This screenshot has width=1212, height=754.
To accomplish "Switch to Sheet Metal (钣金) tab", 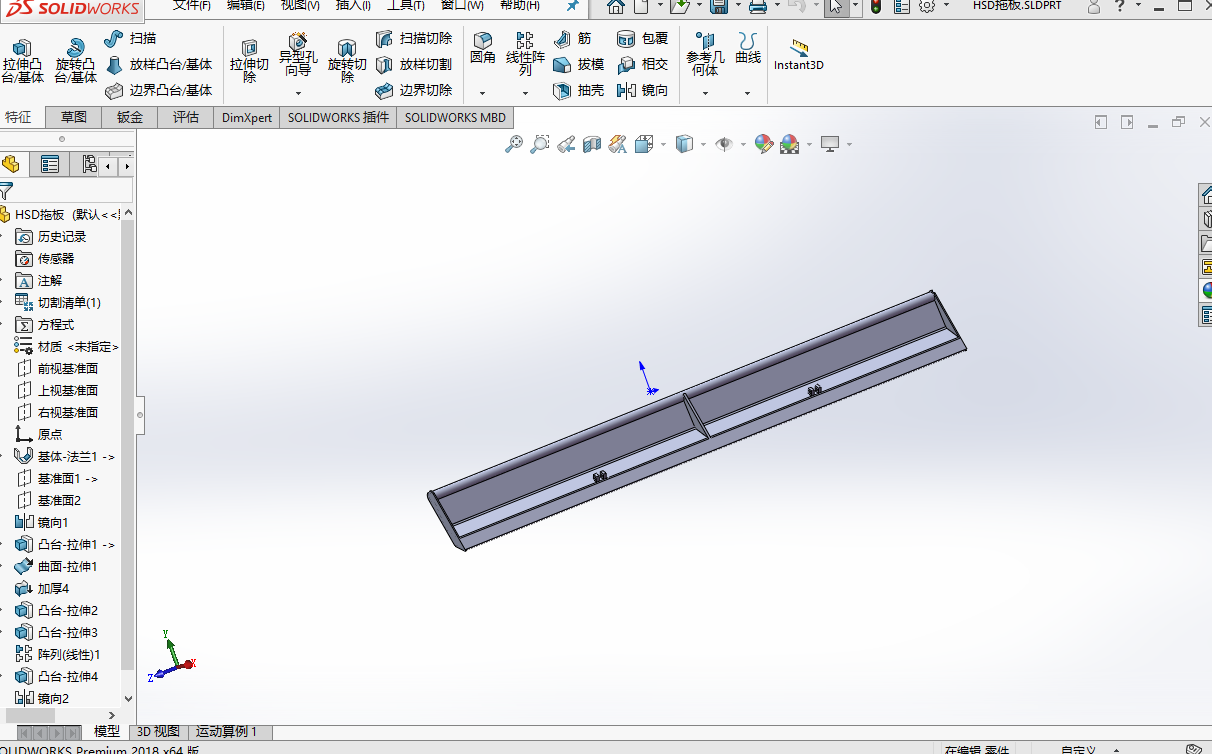I will 130,117.
